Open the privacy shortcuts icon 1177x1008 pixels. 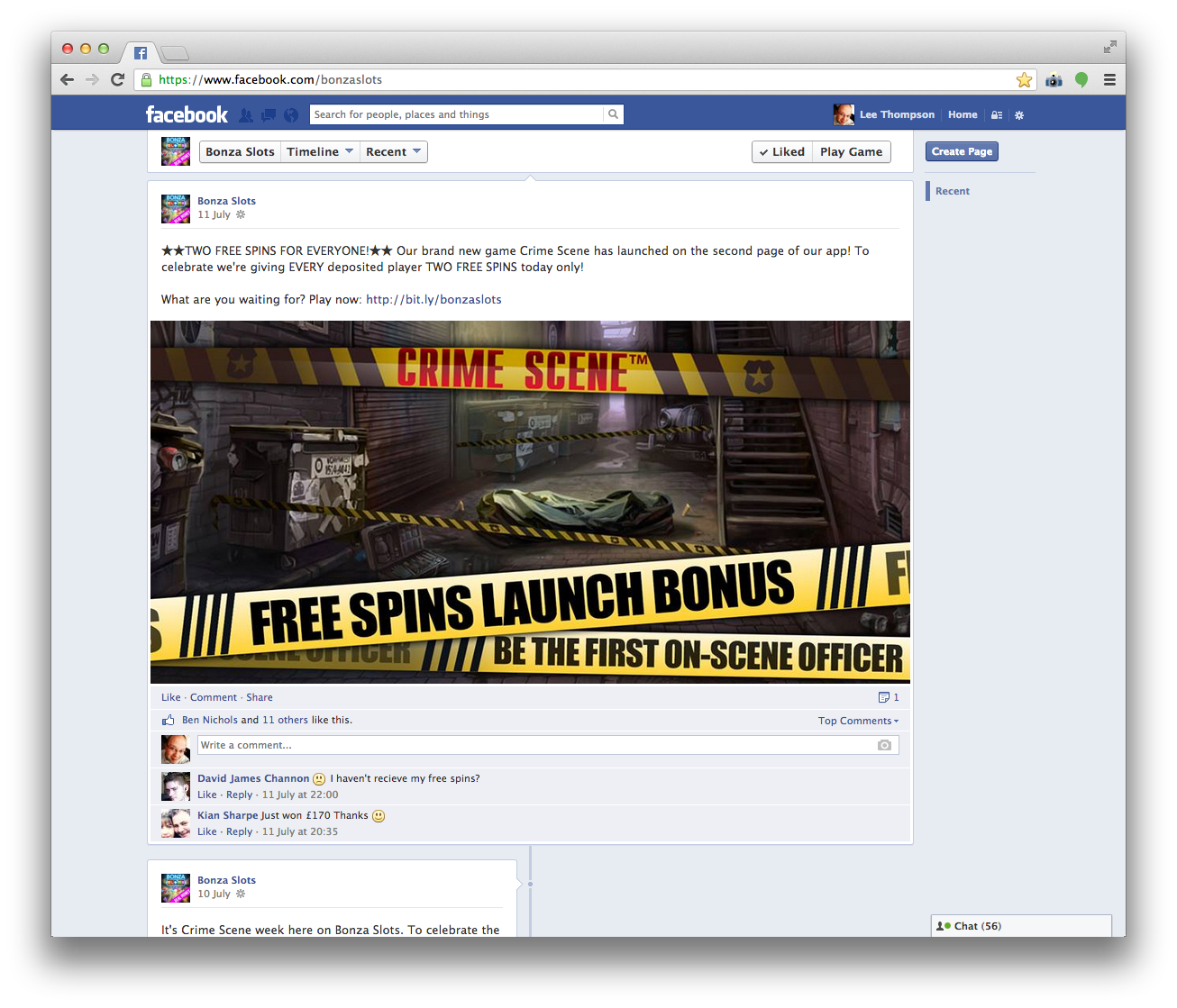coord(997,115)
